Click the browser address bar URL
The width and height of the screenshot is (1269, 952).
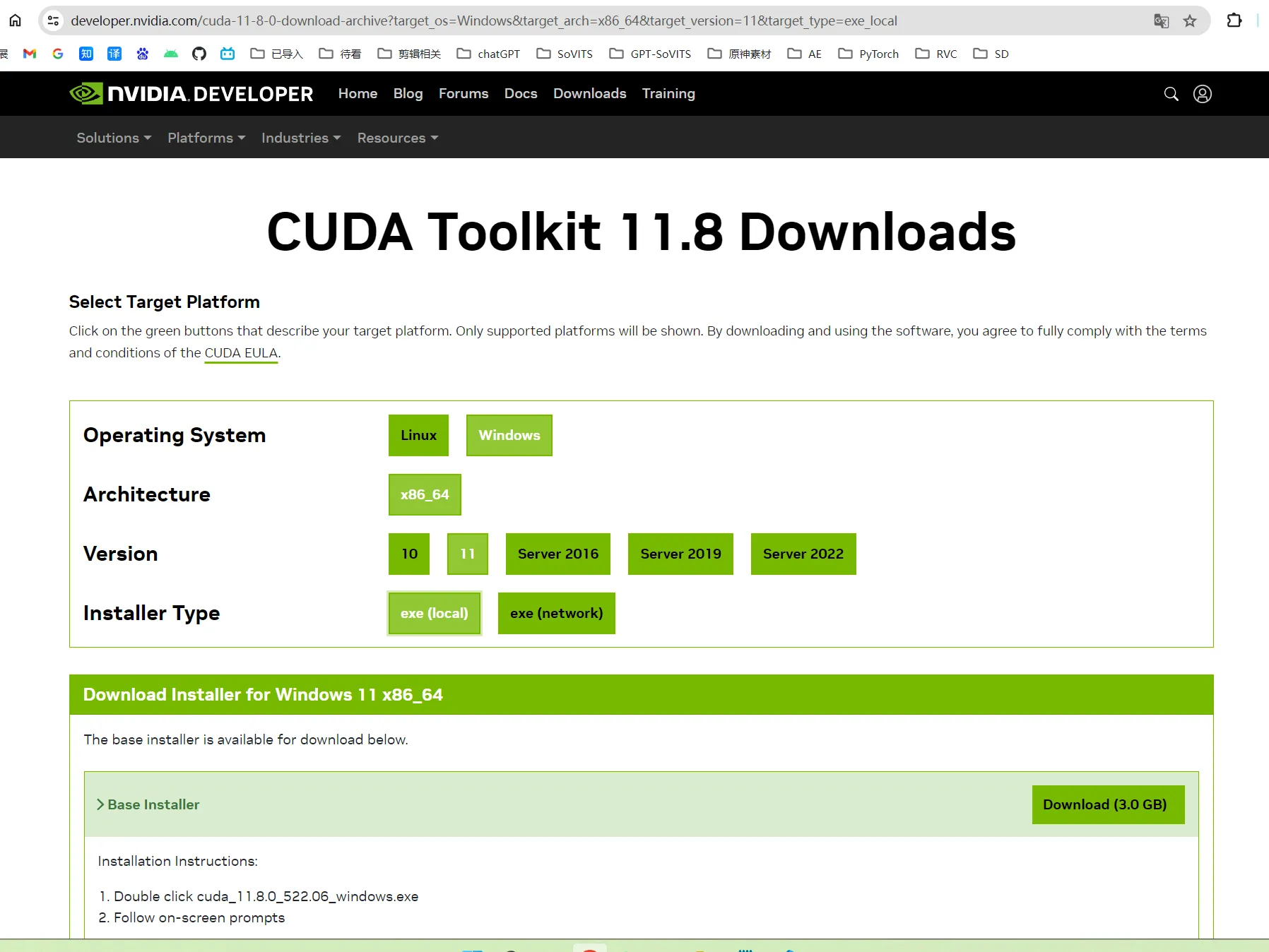coord(484,20)
